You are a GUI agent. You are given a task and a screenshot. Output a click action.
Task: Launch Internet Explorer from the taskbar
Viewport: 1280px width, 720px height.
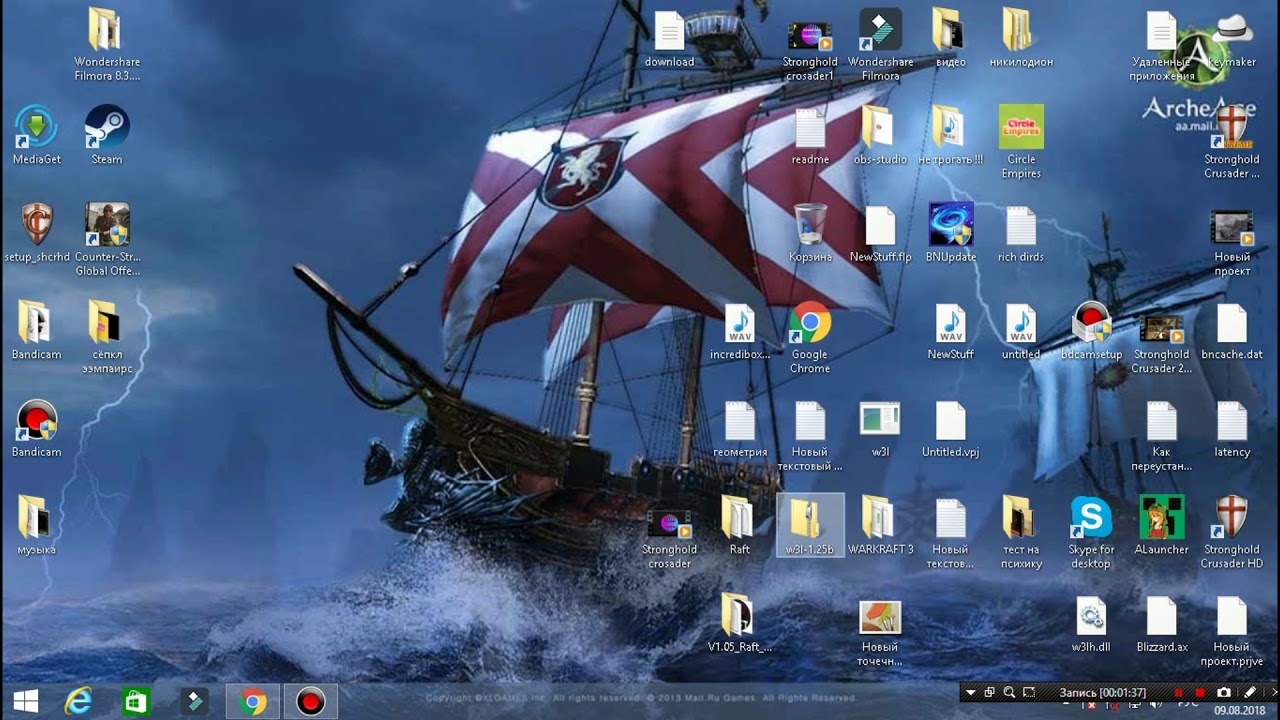tap(79, 702)
